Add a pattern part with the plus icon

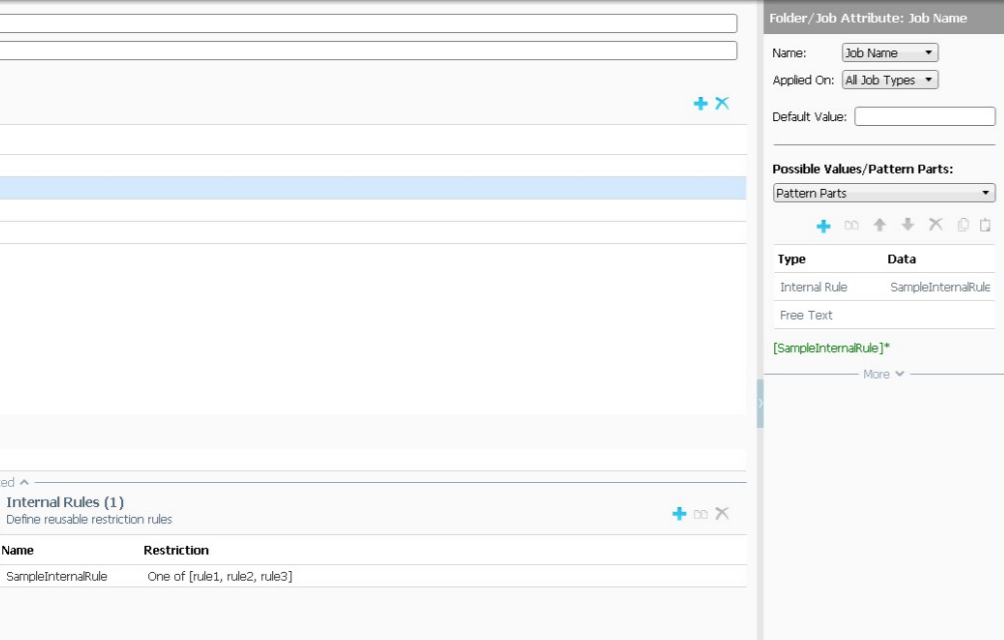tap(823, 226)
